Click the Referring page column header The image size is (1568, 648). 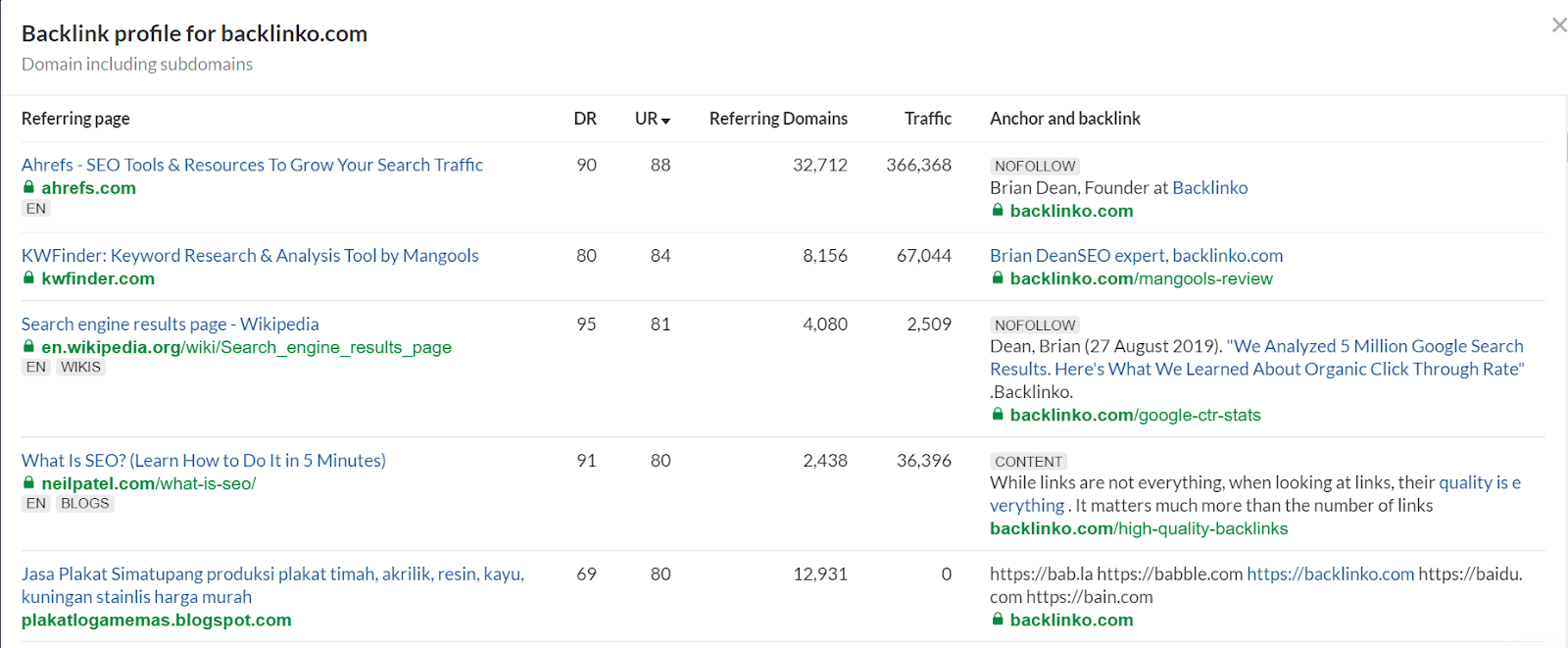(75, 119)
